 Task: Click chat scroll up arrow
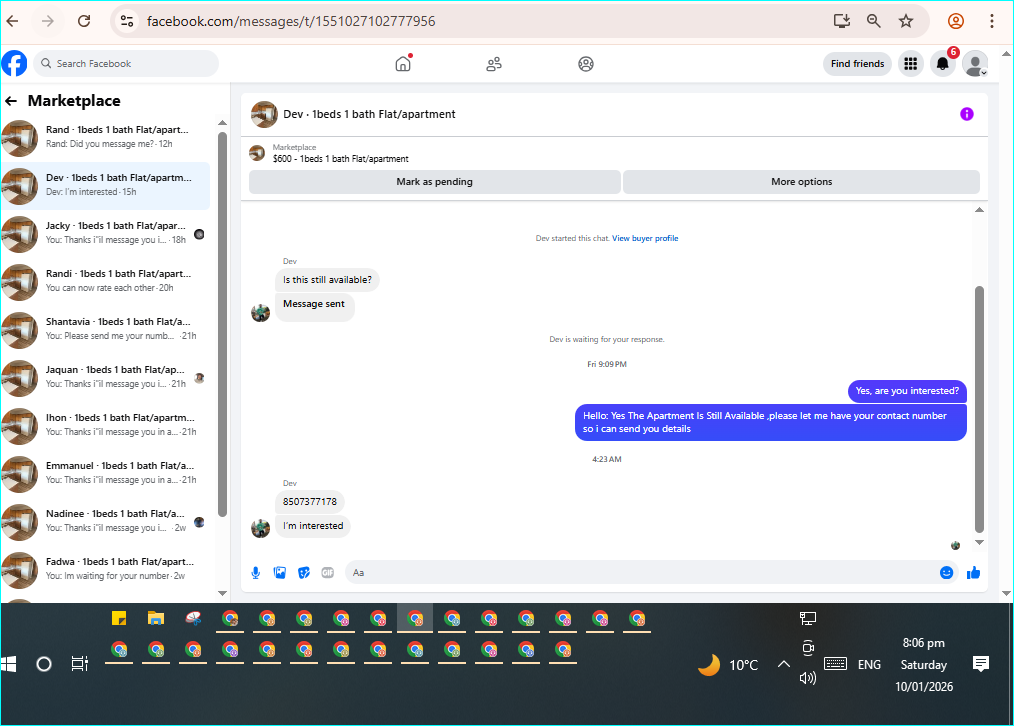pyautogui.click(x=979, y=210)
